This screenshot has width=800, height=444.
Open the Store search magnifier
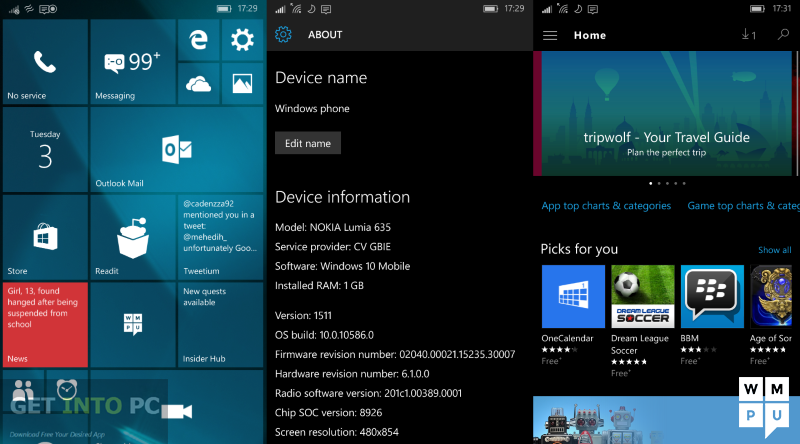[x=783, y=35]
